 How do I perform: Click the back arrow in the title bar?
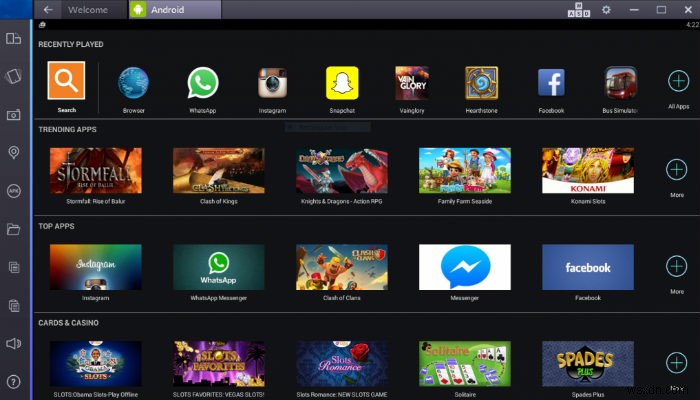point(48,9)
